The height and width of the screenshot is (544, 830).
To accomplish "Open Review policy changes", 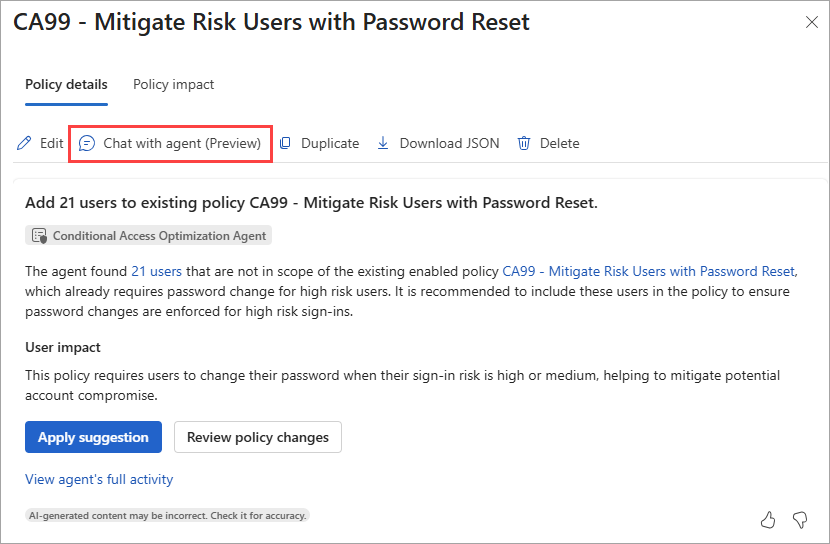I will click(x=258, y=437).
